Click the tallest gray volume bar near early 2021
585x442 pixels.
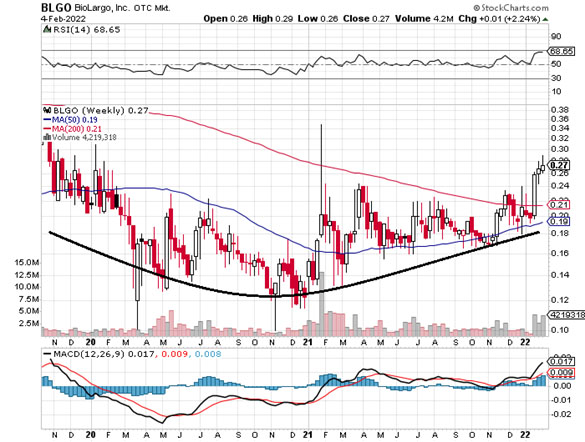[x=322, y=304]
